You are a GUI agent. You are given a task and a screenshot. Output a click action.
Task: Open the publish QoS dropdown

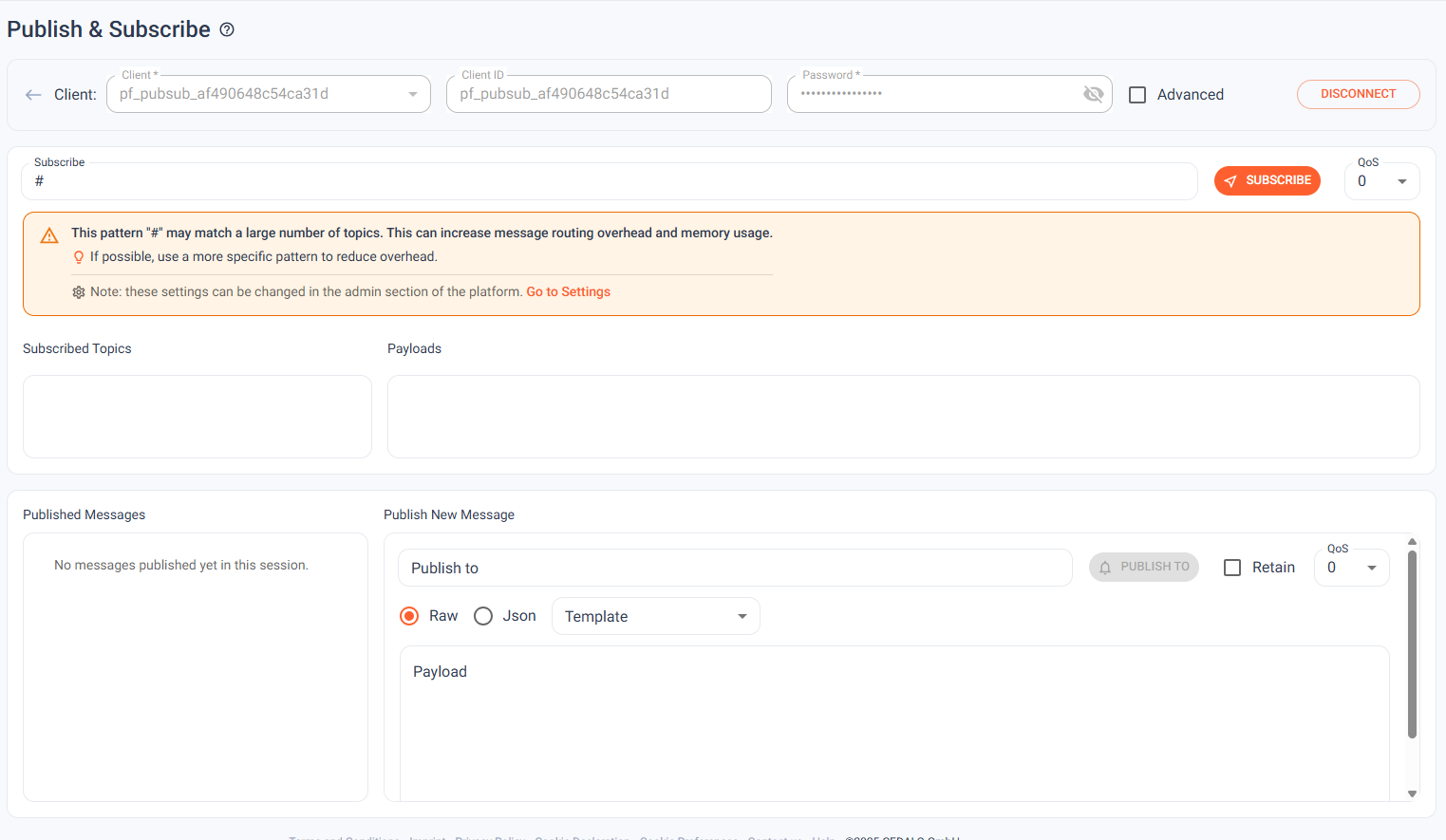(x=1351, y=568)
